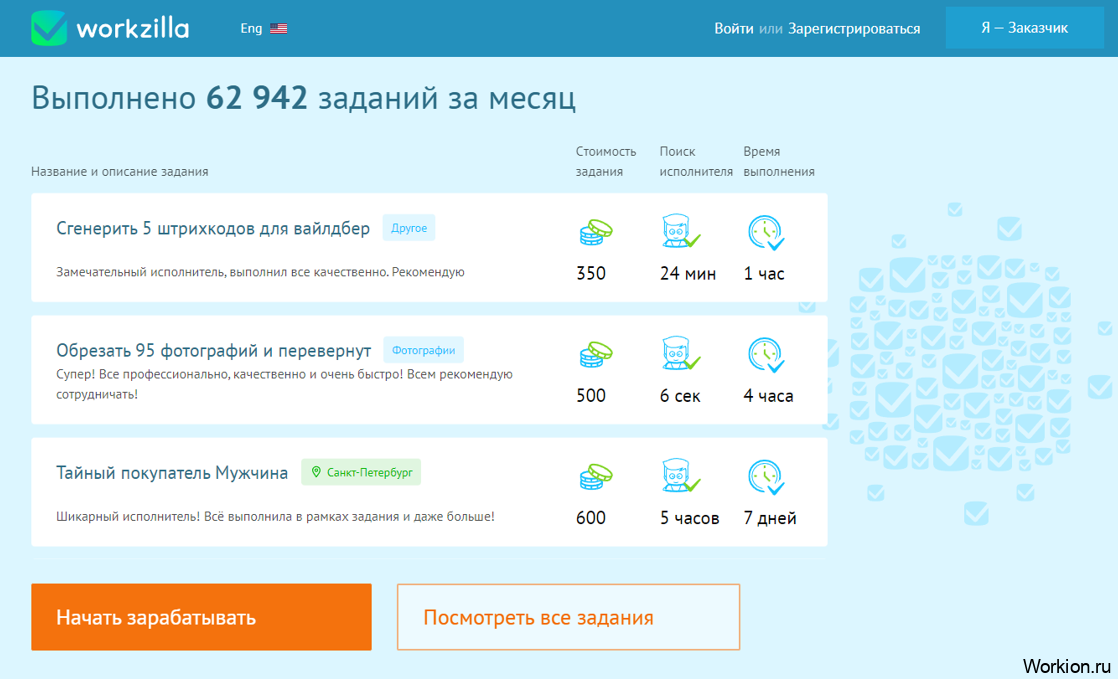Click the Санкт-Петербург location tag
1118x680 pixels.
point(361,472)
